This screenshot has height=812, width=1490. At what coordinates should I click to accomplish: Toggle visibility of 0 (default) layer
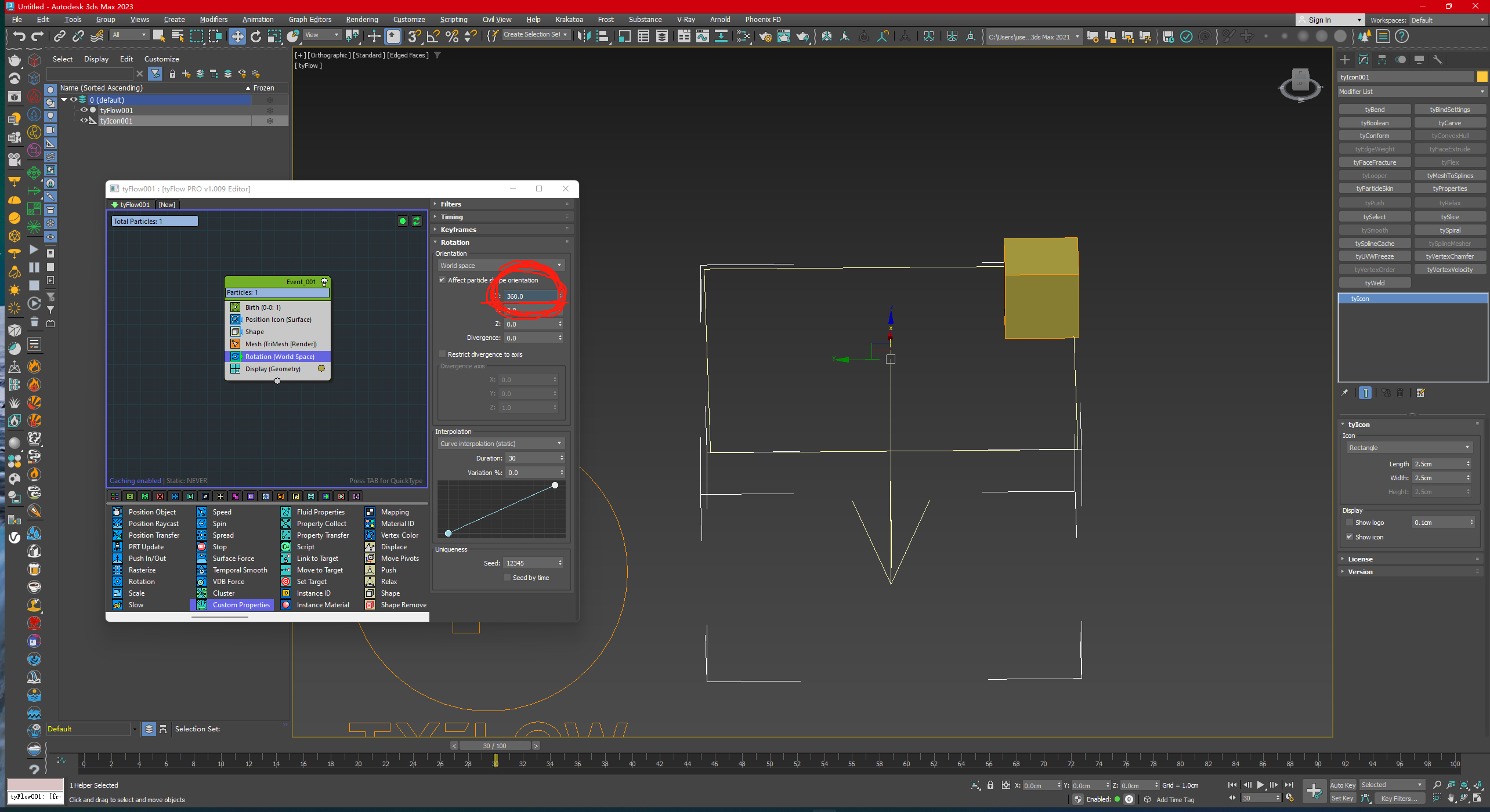74,100
